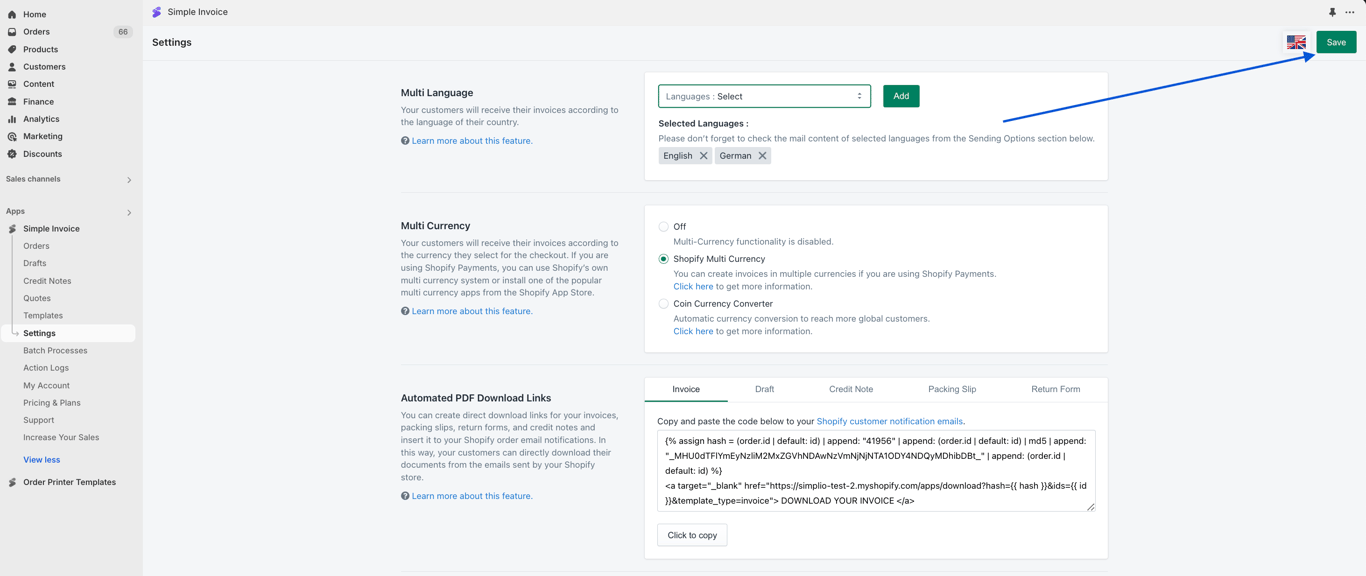The width and height of the screenshot is (1366, 576).
Task: Click the Home icon in sidebar
Action: 12,14
